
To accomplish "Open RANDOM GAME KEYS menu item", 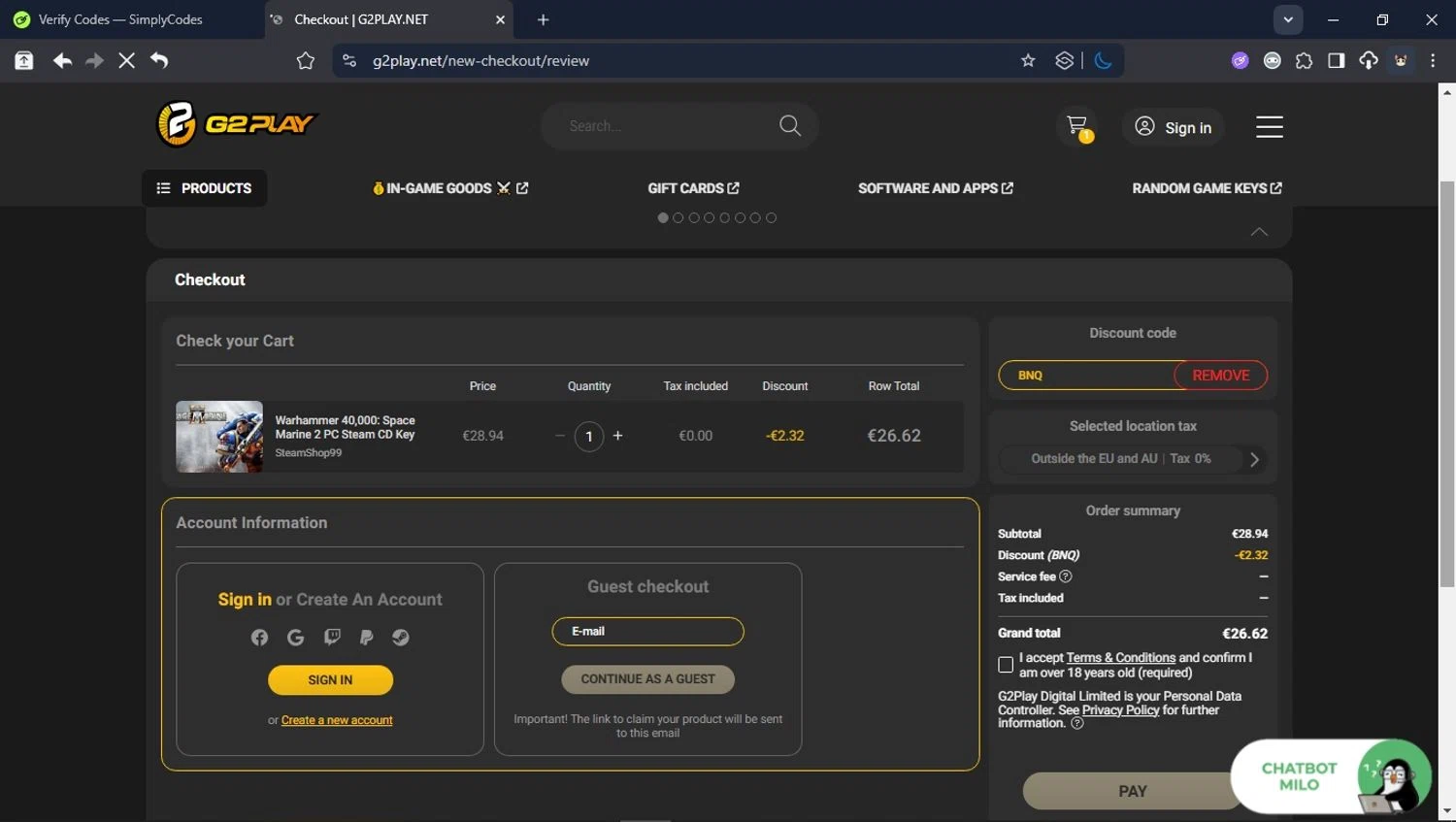I will coord(1207,188).
